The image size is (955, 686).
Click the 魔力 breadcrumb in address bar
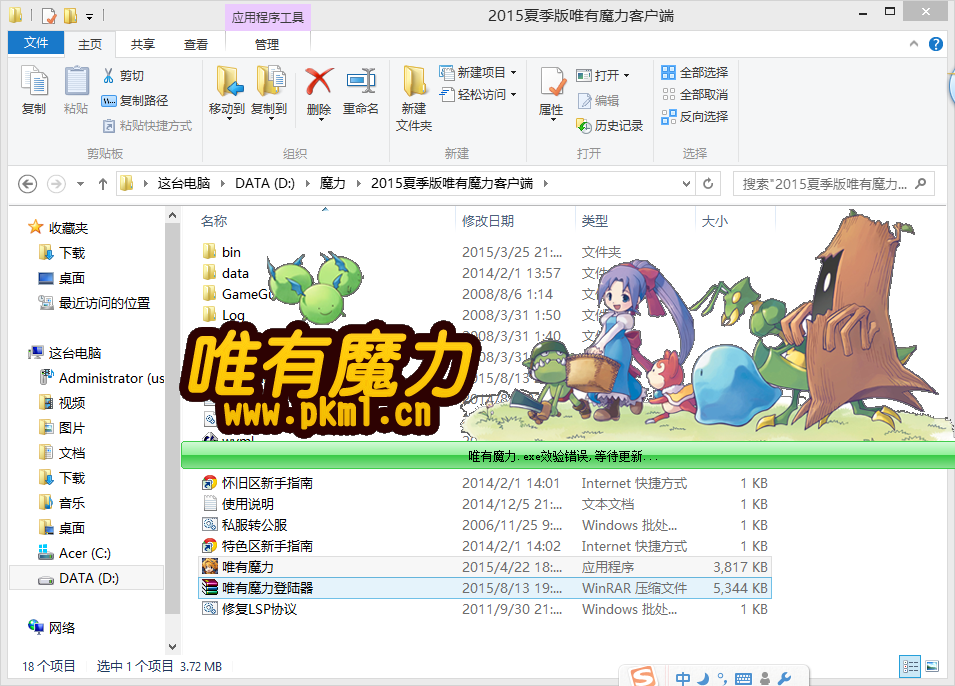pyautogui.click(x=333, y=183)
